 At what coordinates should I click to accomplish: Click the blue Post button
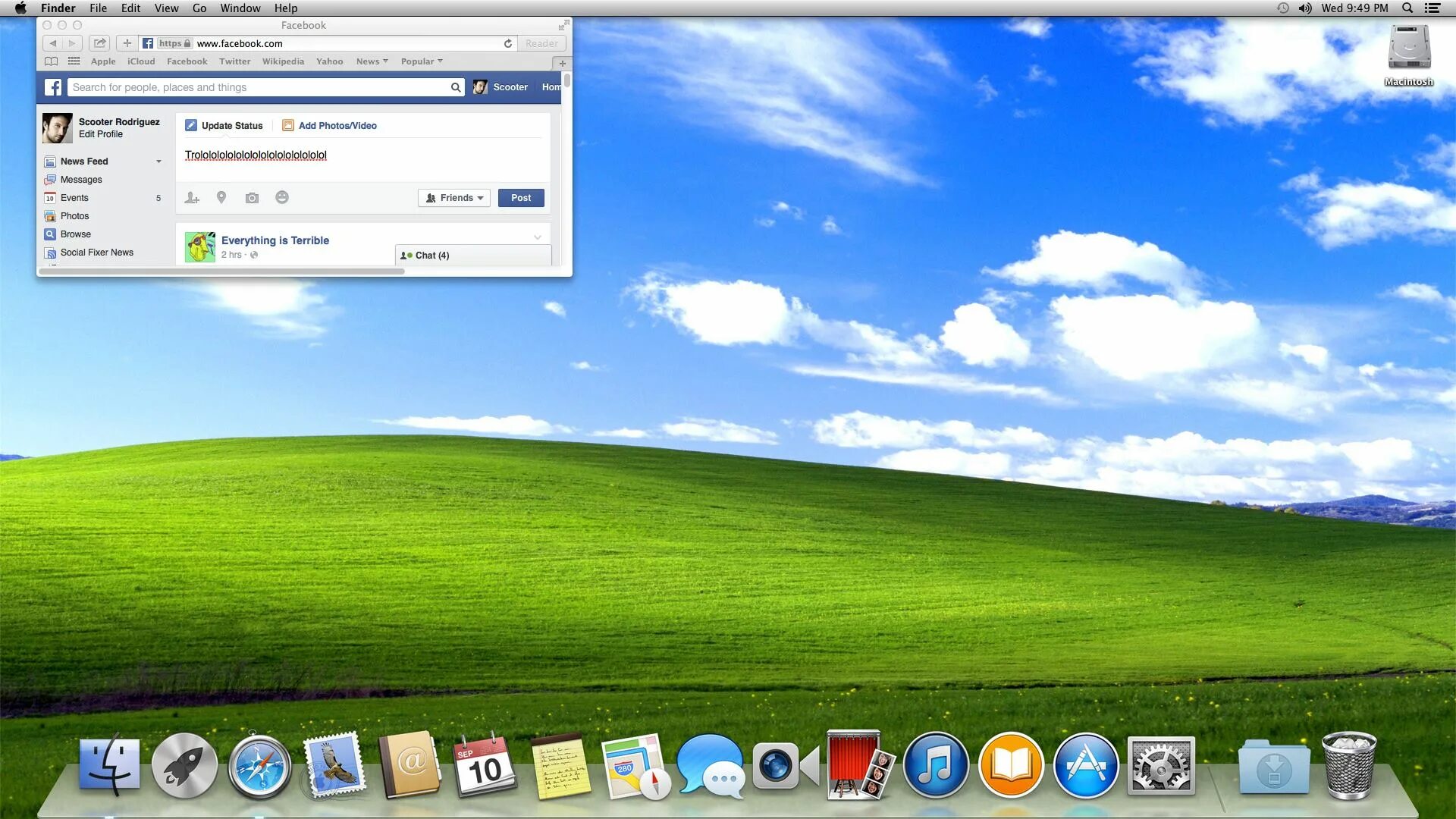pyautogui.click(x=521, y=198)
